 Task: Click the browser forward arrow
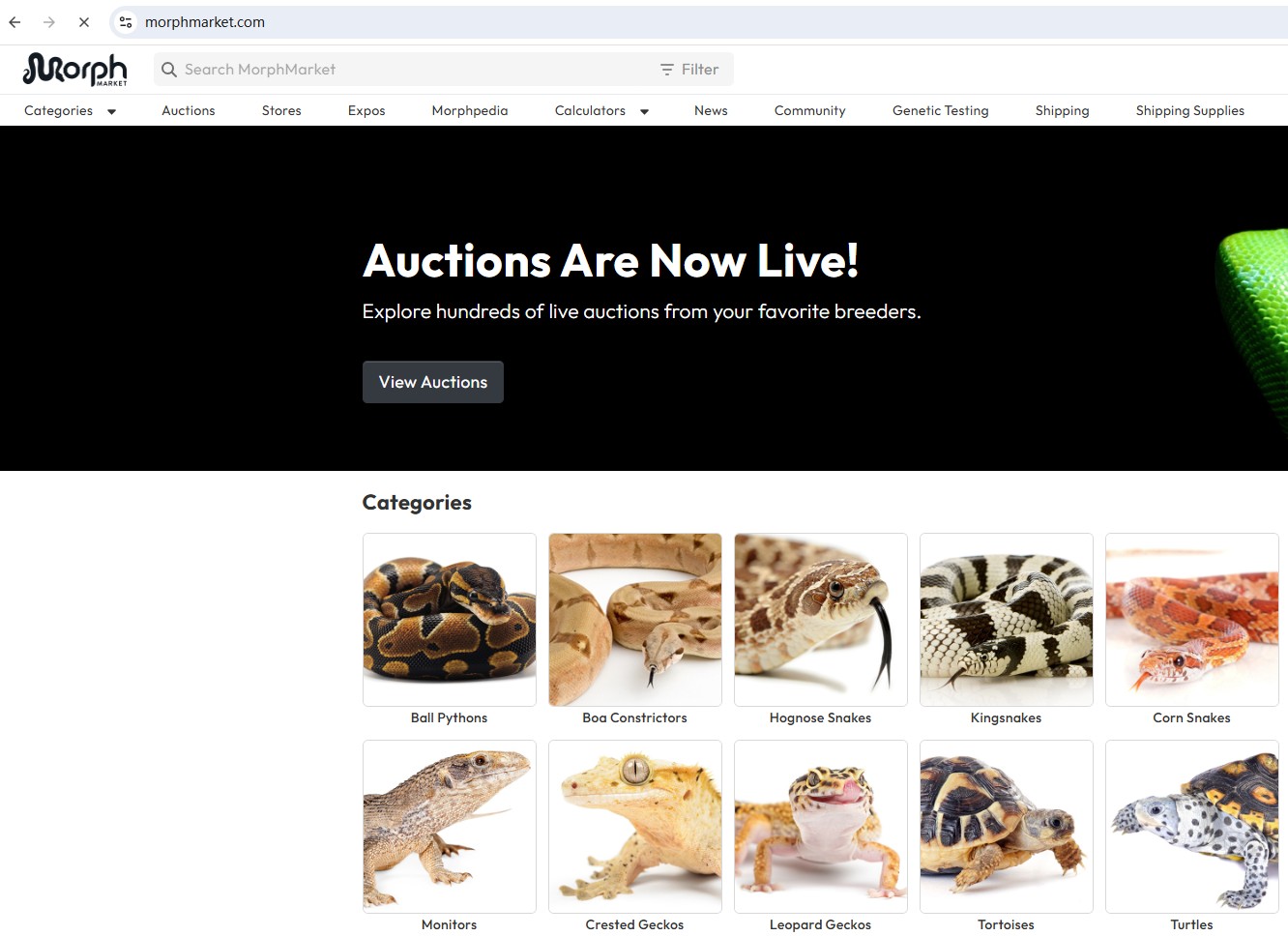click(x=49, y=22)
